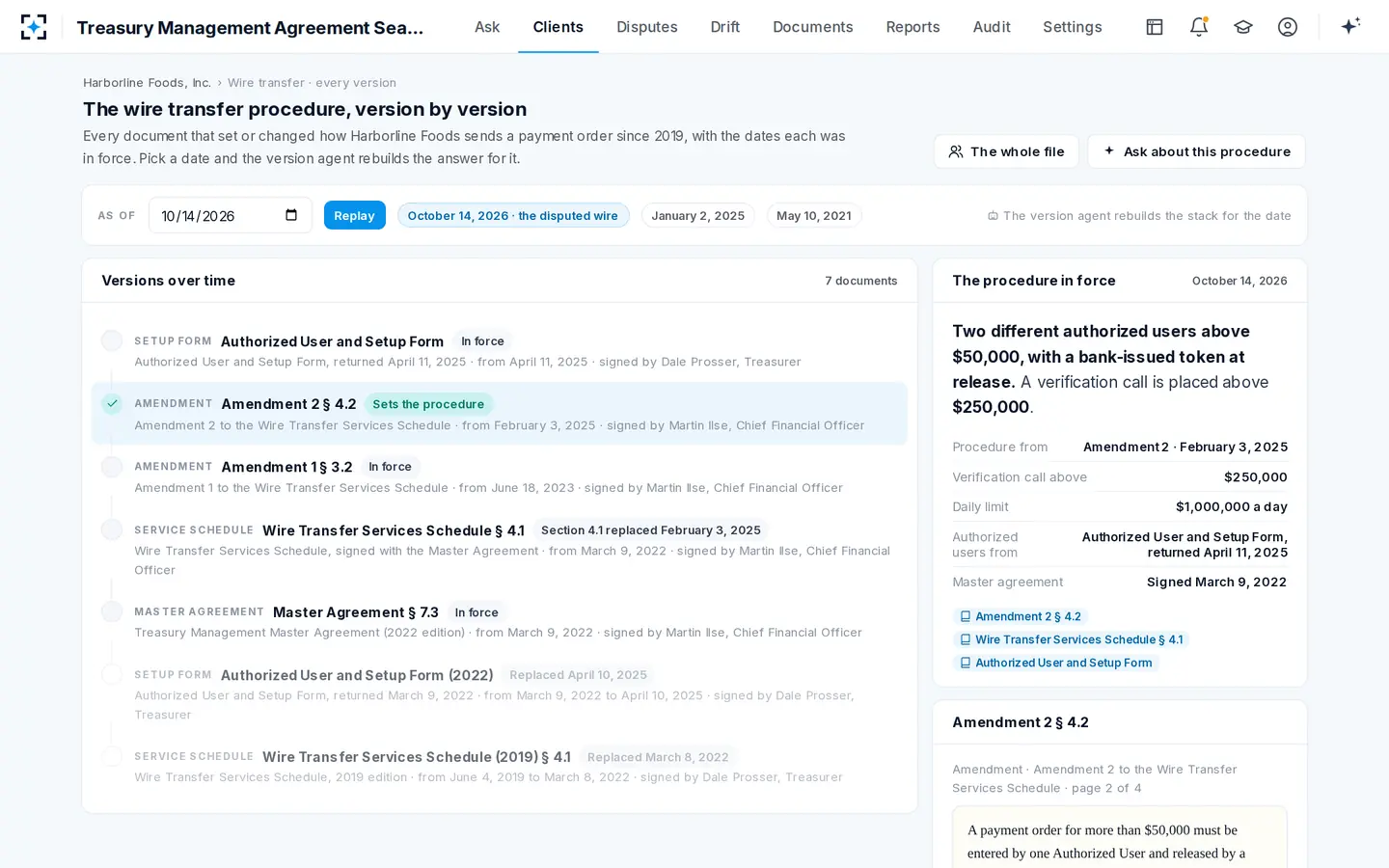Viewport: 1389px width, 868px height.
Task: Go to the Drift tab
Action: [x=725, y=27]
